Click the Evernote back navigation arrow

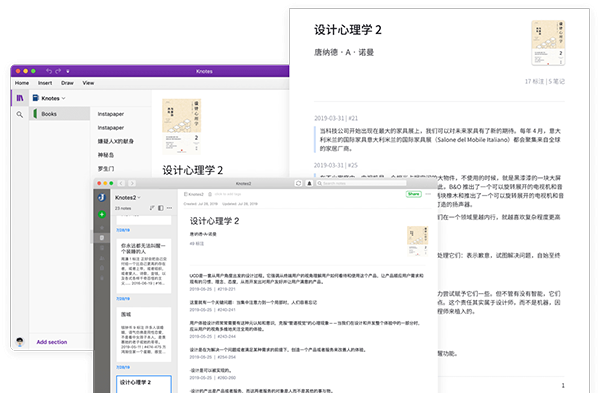click(x=121, y=183)
